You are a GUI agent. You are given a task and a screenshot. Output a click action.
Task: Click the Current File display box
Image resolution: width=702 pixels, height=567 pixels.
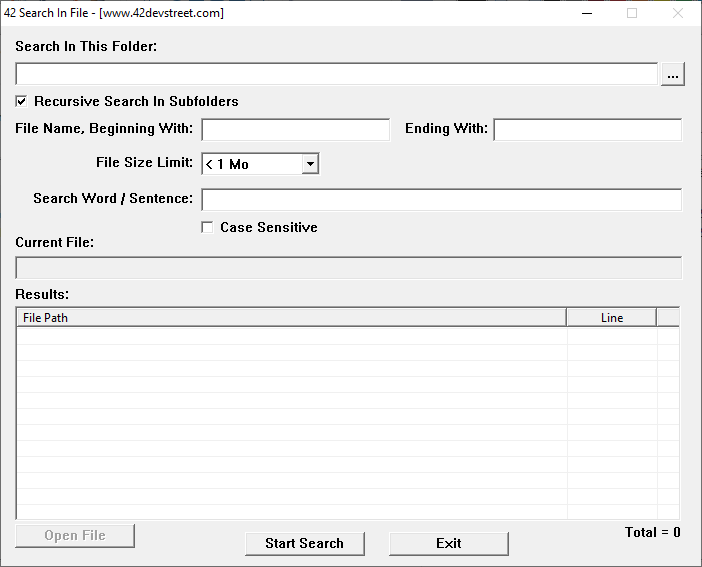(349, 268)
